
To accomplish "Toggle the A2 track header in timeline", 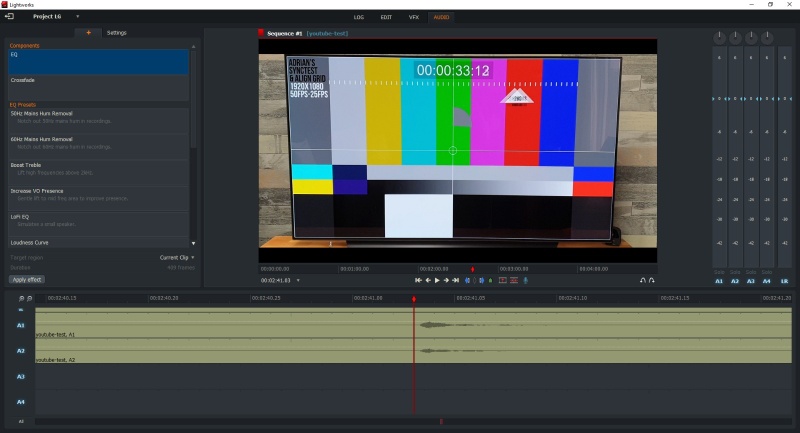I will (20, 351).
